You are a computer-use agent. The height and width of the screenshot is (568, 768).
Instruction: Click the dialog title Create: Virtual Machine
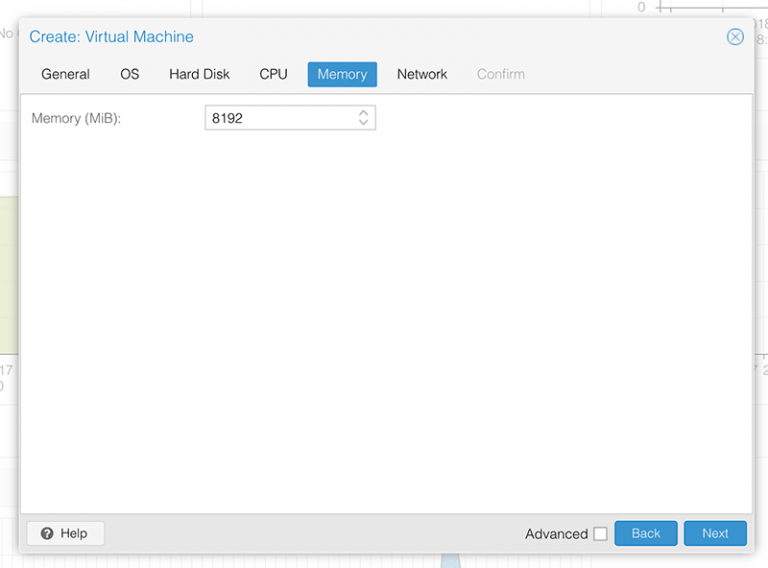pyautogui.click(x=111, y=37)
